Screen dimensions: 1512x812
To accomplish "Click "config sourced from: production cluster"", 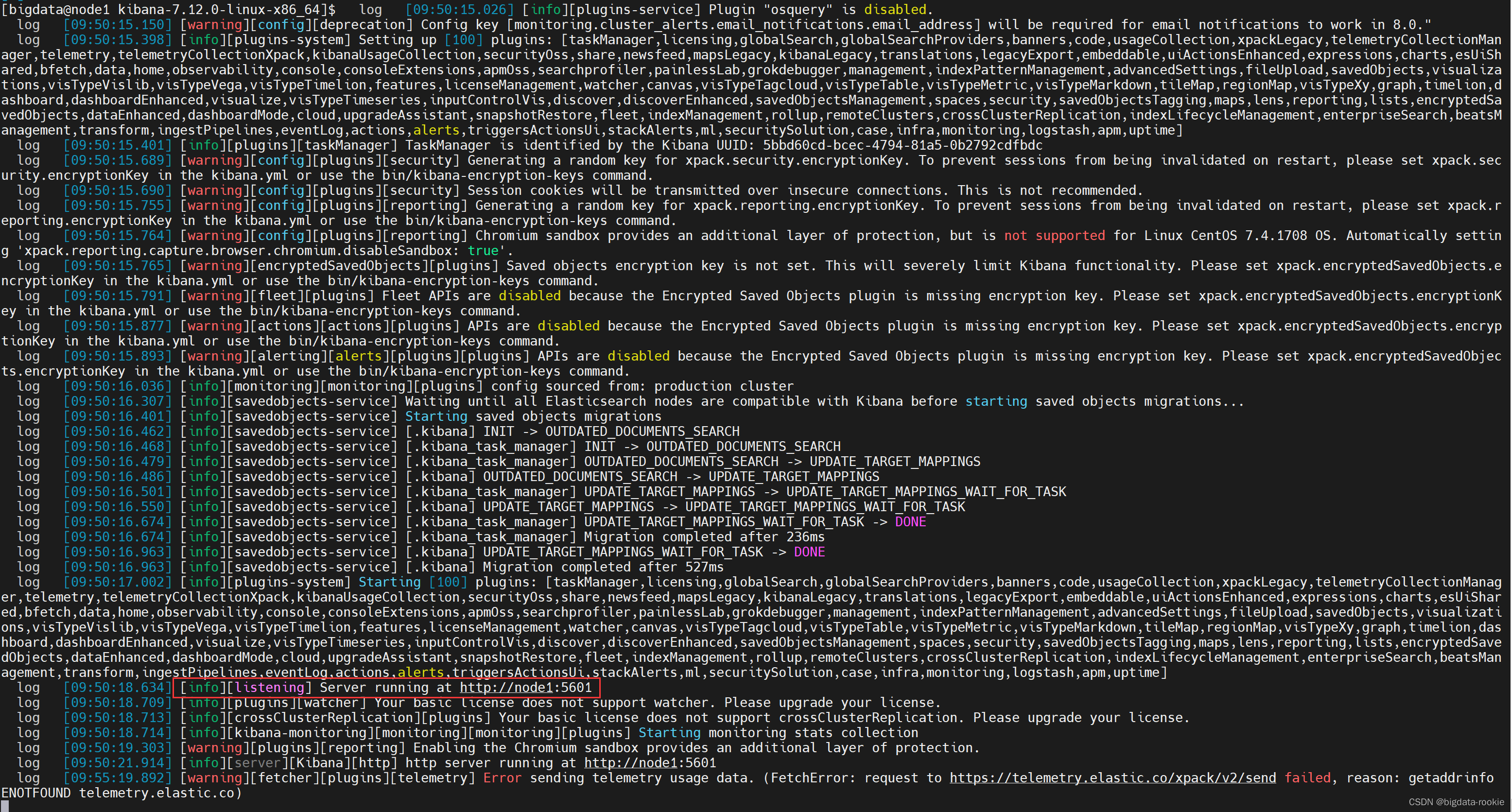I will pyautogui.click(x=642, y=386).
